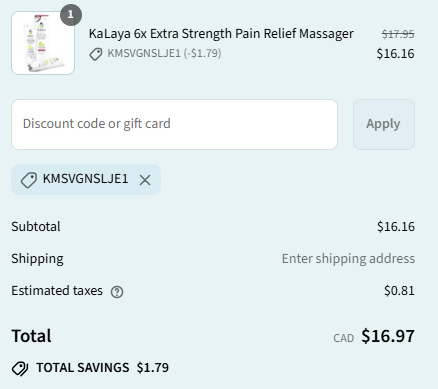The image size is (438, 389).
Task: Click the quantity badge on product image
Action: coord(71,15)
